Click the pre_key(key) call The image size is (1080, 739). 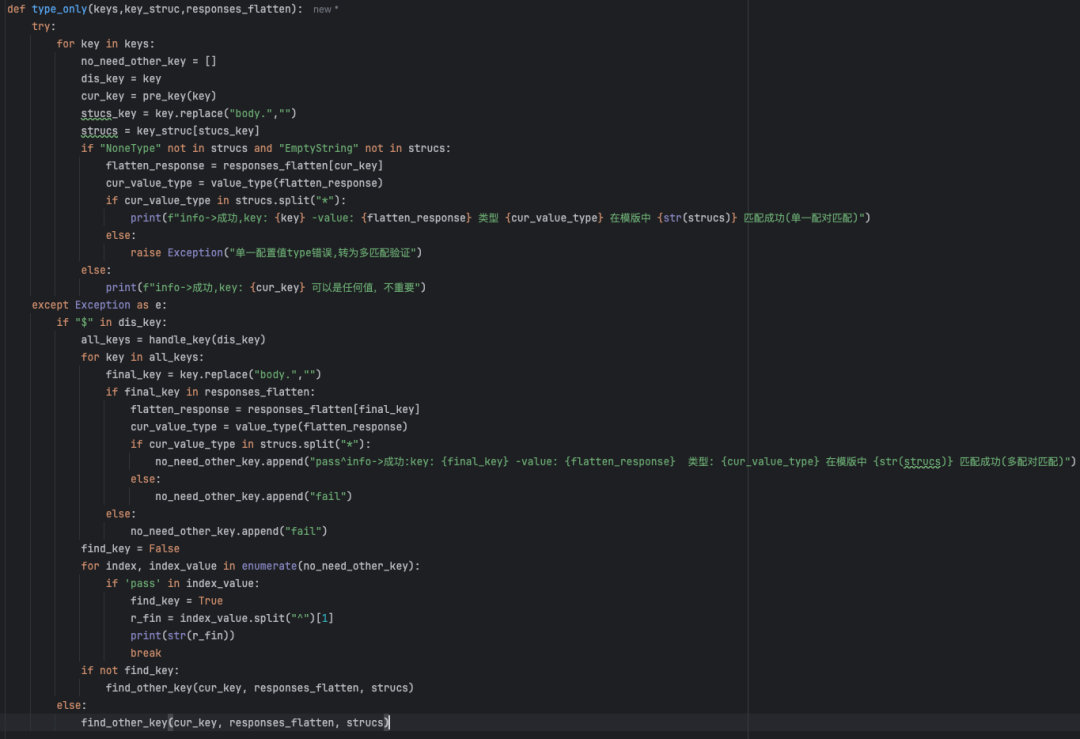tap(179, 96)
